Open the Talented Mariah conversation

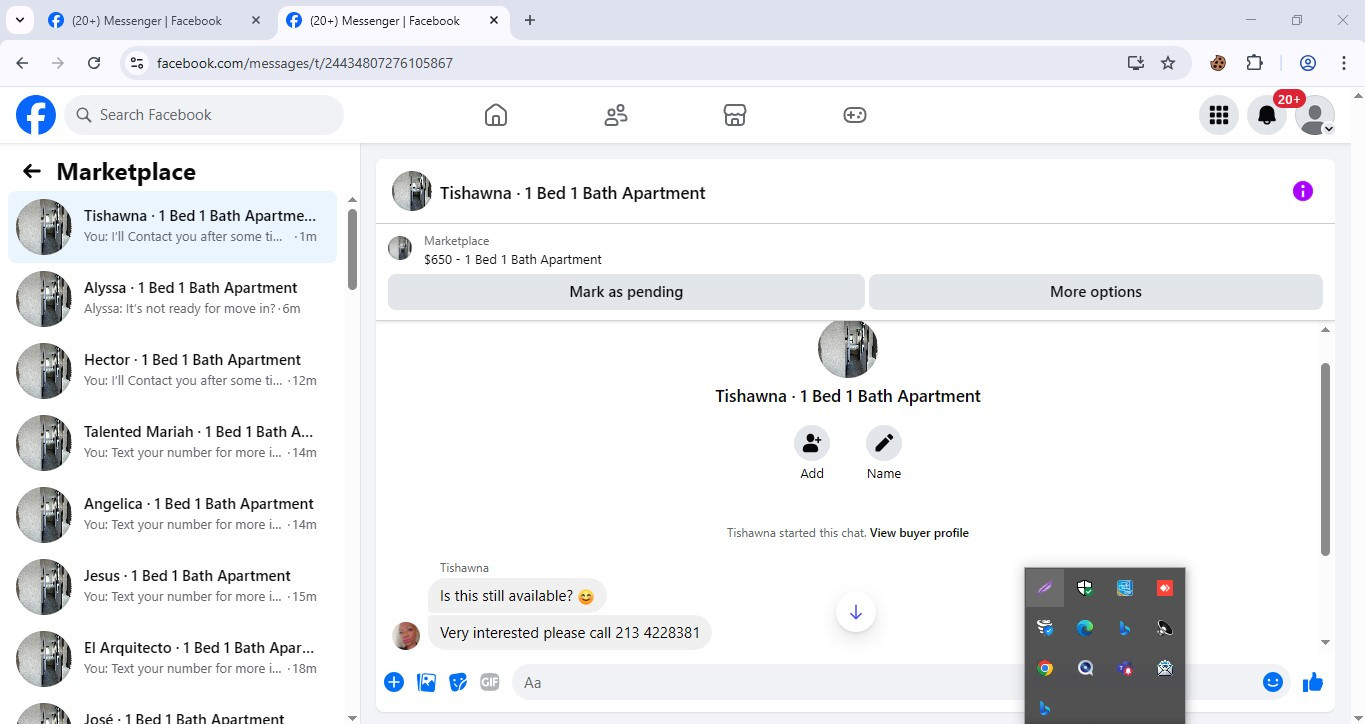(172, 443)
